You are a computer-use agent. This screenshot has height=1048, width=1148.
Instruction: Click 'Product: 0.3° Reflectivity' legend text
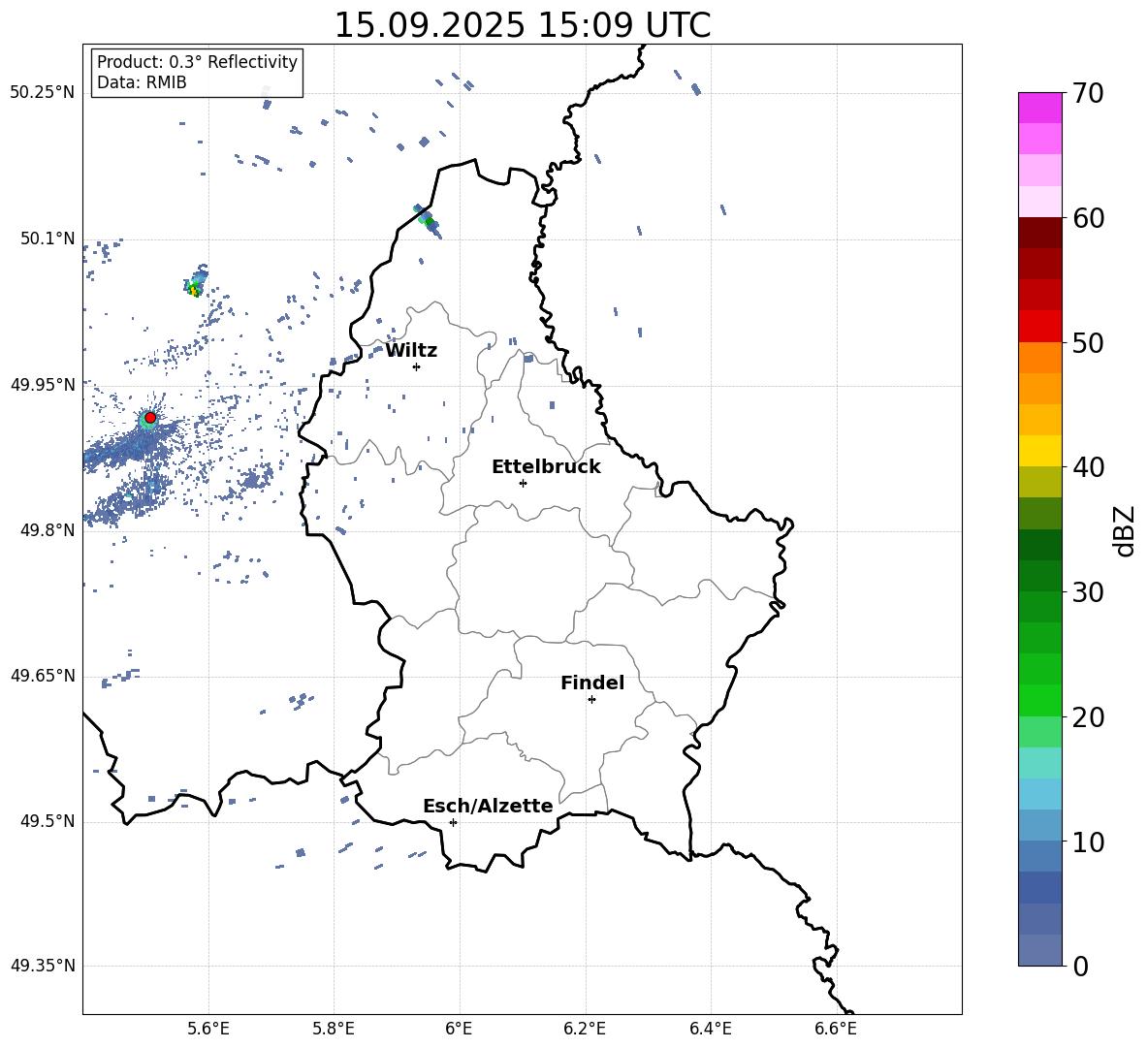[x=197, y=61]
